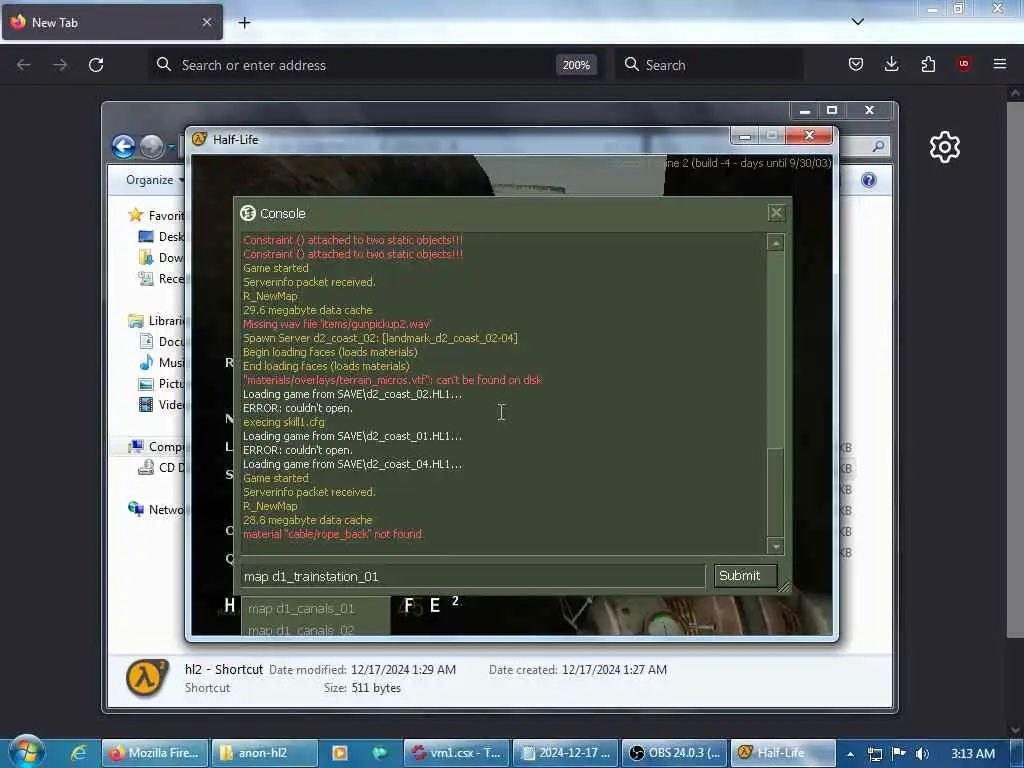Open Firefox downloads panel
The height and width of the screenshot is (768, 1024).
tap(891, 64)
